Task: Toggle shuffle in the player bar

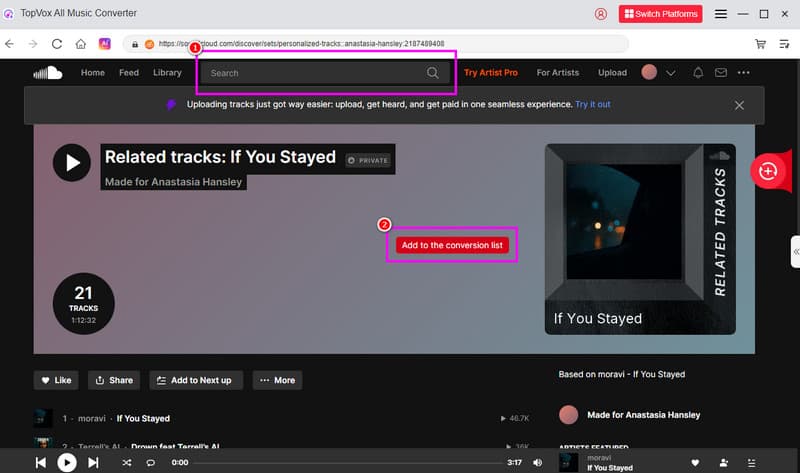Action: tap(127, 462)
